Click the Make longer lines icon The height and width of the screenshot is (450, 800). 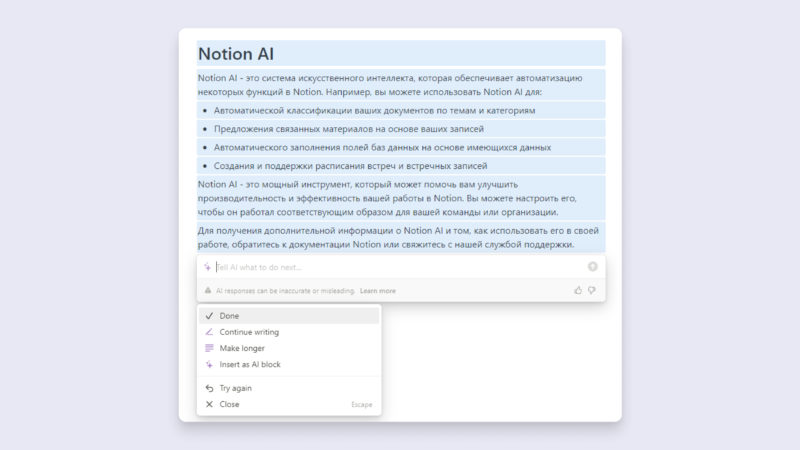click(209, 348)
